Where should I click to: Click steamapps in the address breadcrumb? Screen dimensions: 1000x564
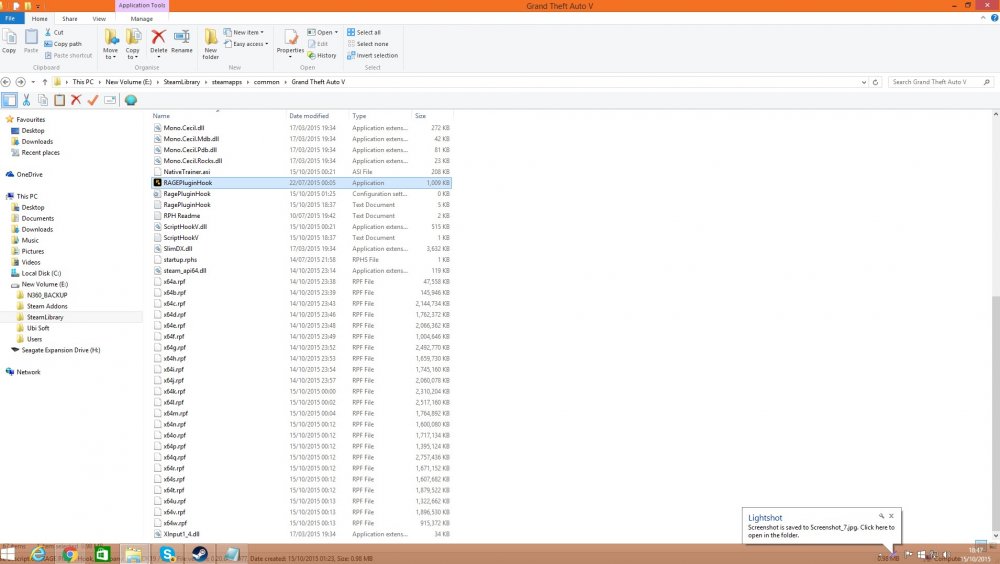pyautogui.click(x=226, y=82)
